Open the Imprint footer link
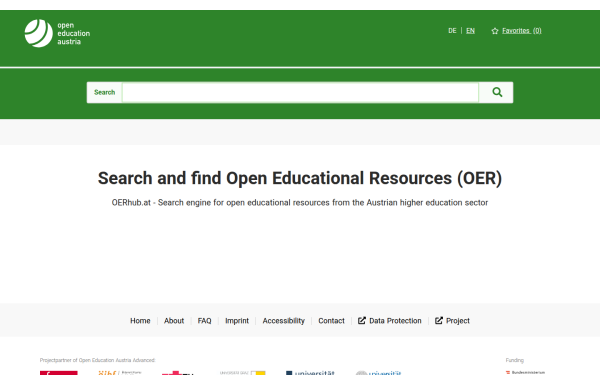The width and height of the screenshot is (600, 375). [x=237, y=321]
